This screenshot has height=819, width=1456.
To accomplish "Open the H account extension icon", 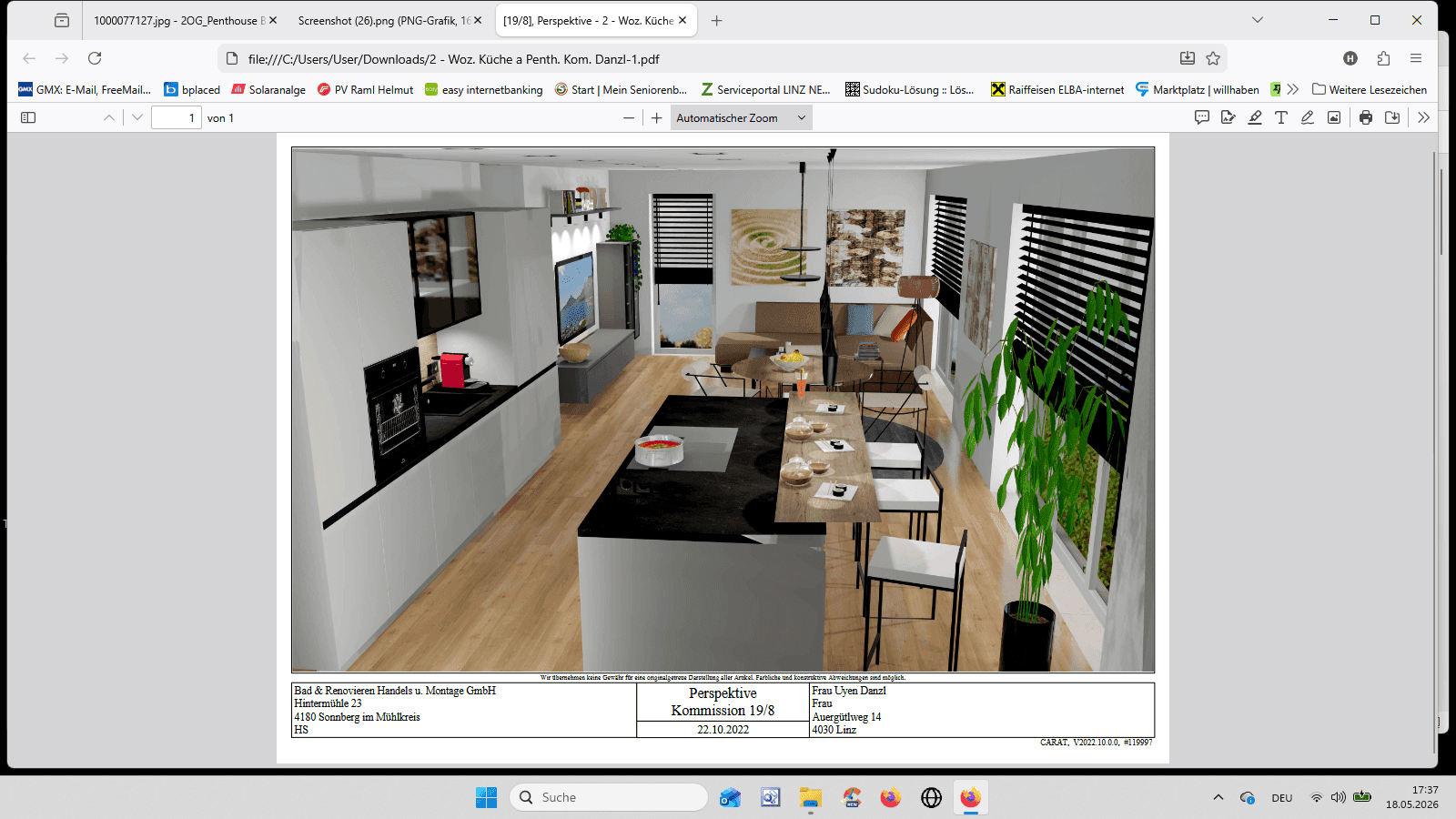I will [x=1350, y=58].
